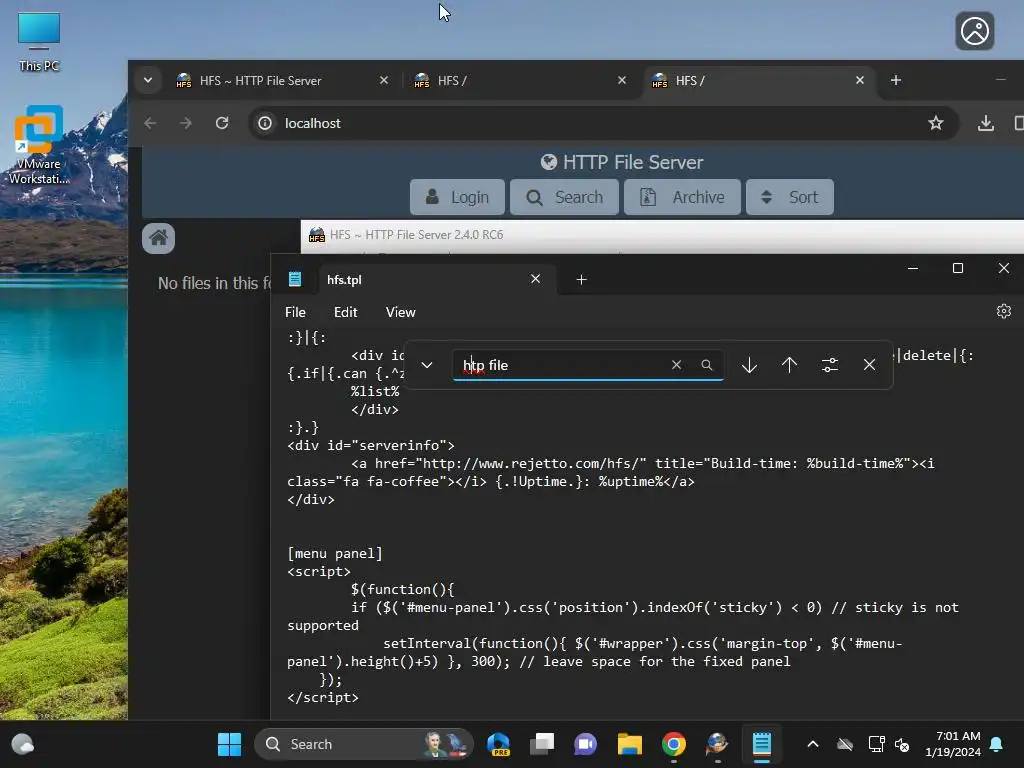Open Notepad settings gear
The width and height of the screenshot is (1024, 768).
(1004, 312)
